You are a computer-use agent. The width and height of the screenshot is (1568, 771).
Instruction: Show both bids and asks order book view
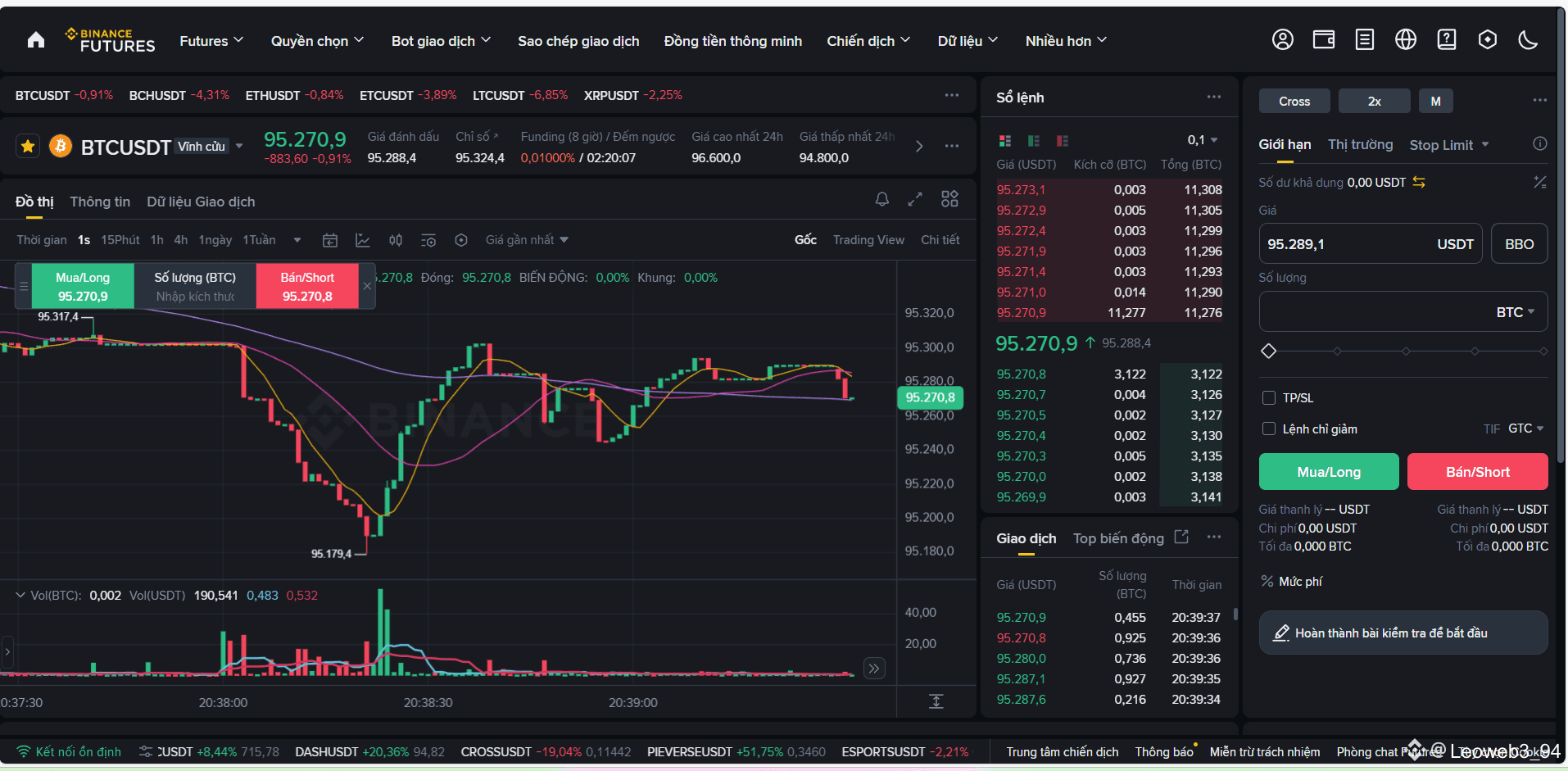(x=1005, y=141)
